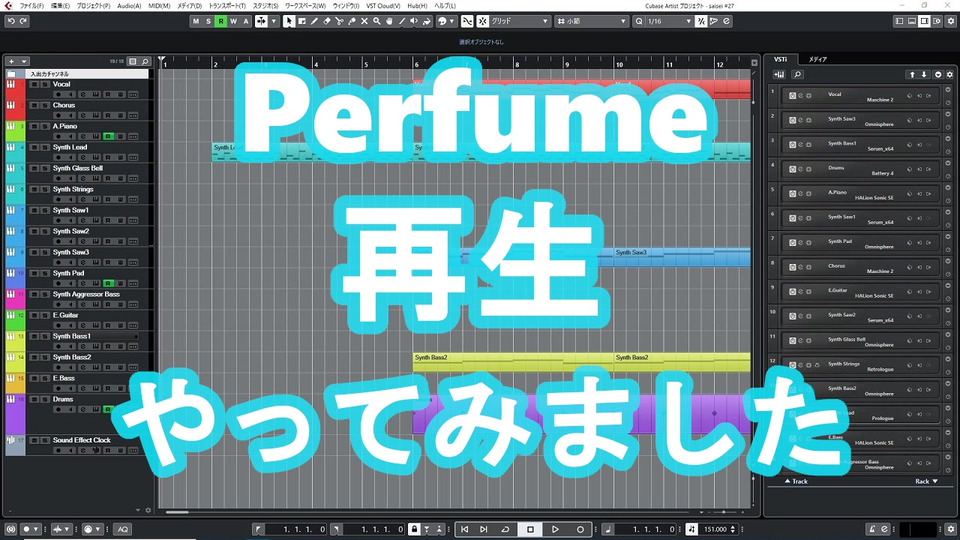Open the VST Cloud(V) menu

click(383, 6)
